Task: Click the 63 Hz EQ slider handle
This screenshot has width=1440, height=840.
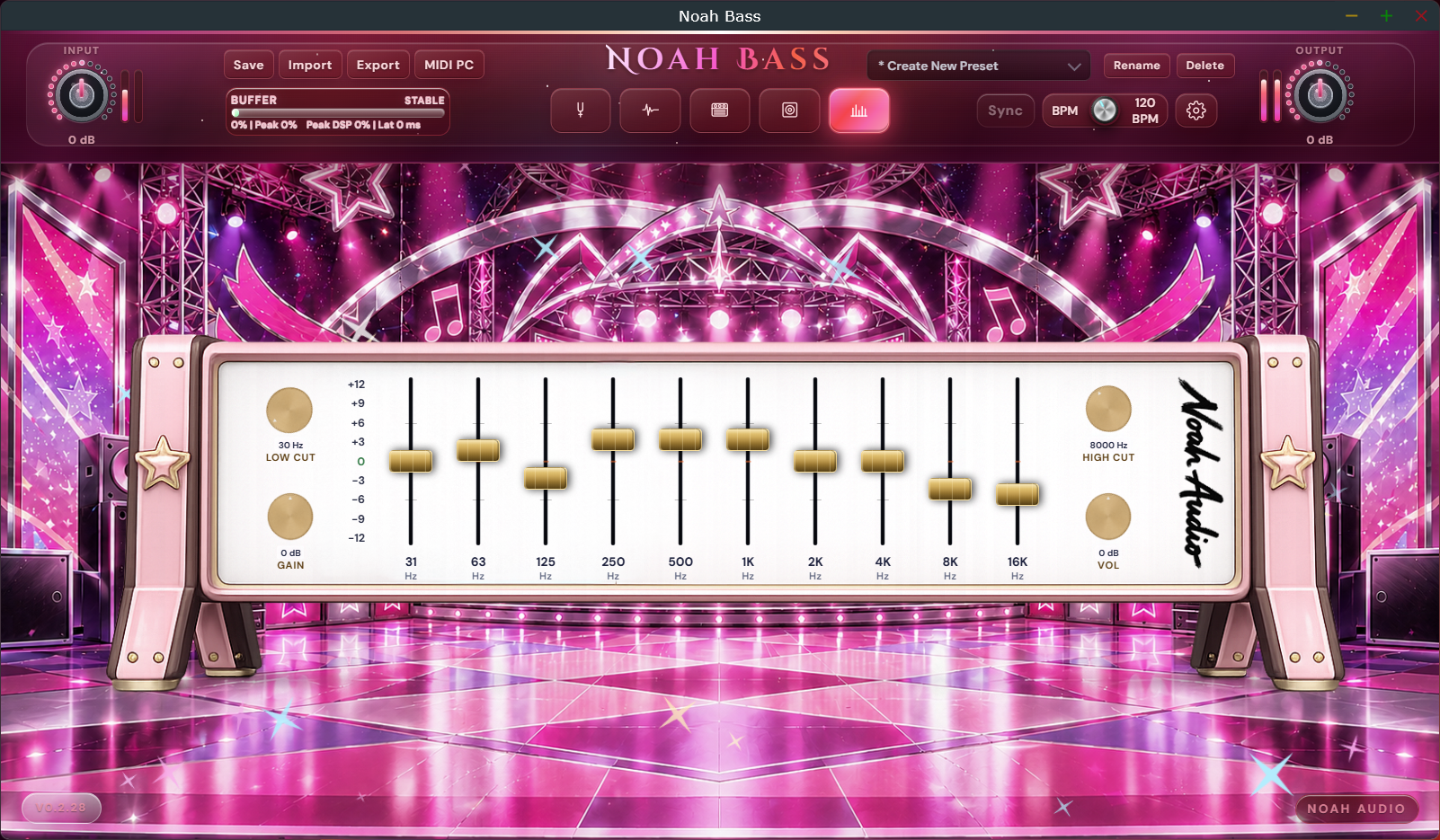Action: [x=478, y=450]
